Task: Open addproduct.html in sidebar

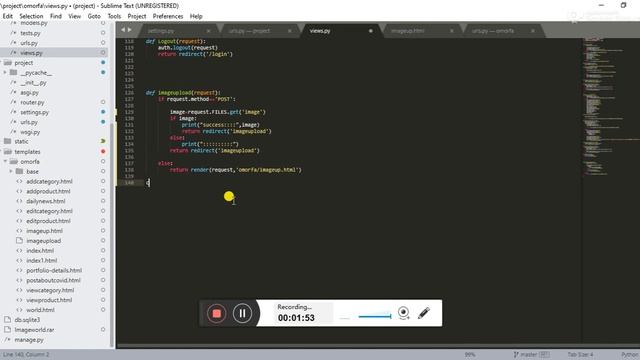Action: coord(48,191)
